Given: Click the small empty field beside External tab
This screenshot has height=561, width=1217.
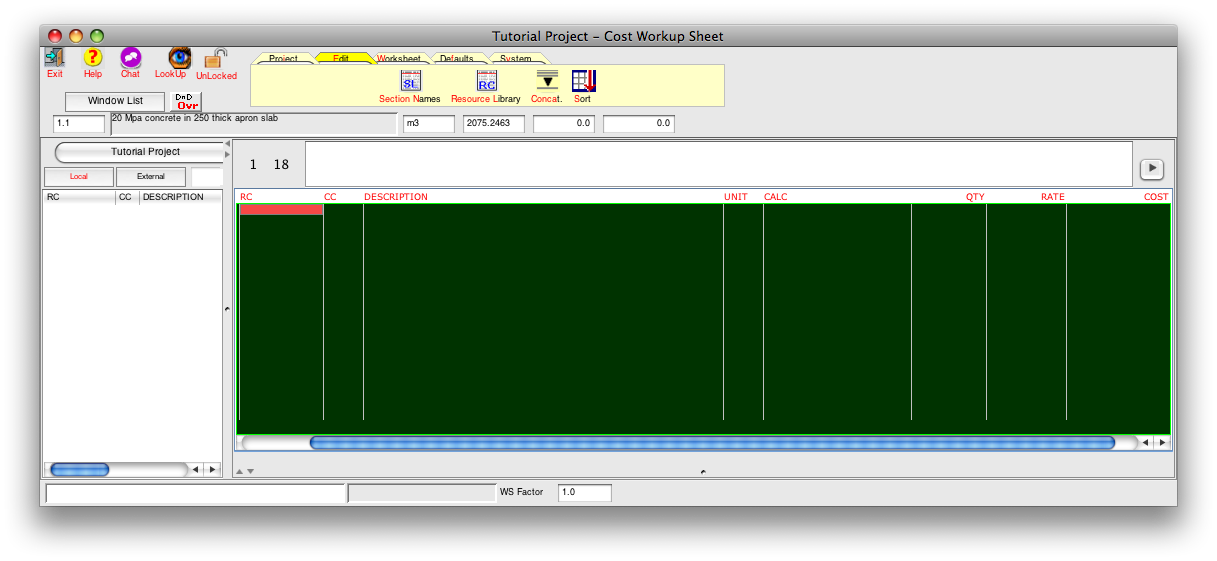Looking at the screenshot, I should (206, 176).
